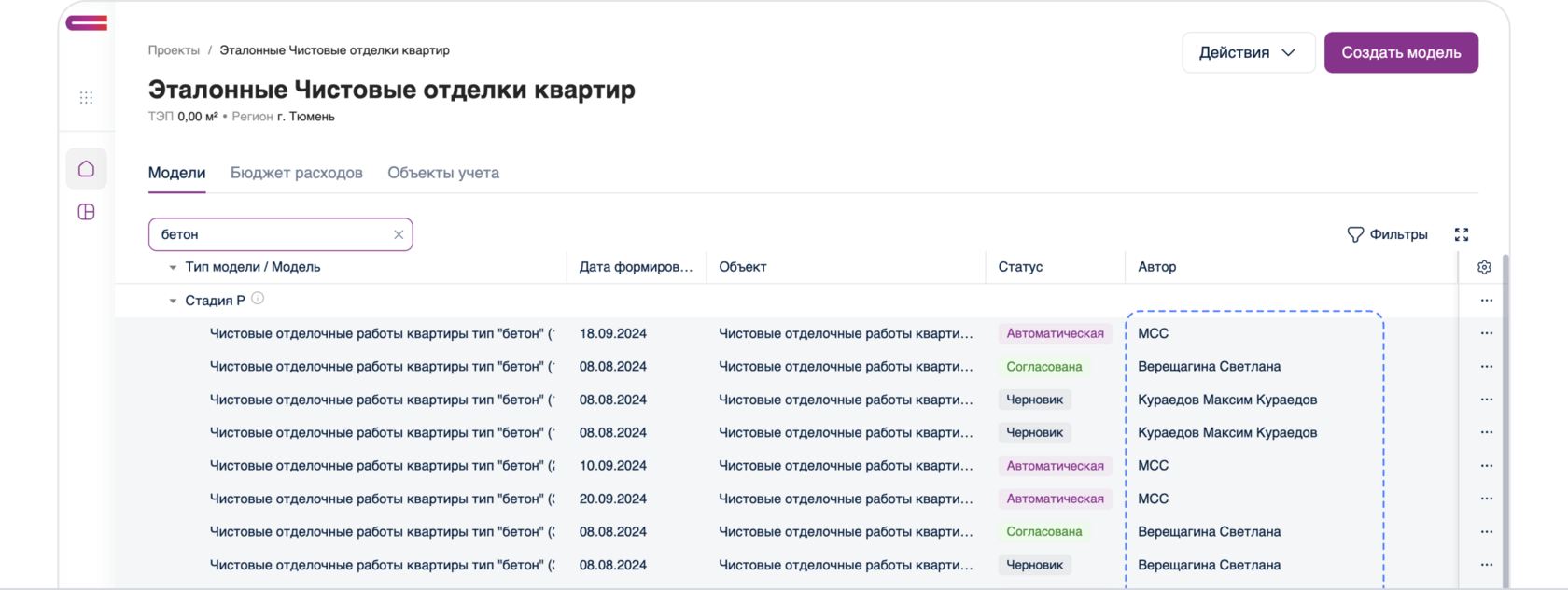
Task: Click the filter funnel icon
Action: click(x=1355, y=234)
